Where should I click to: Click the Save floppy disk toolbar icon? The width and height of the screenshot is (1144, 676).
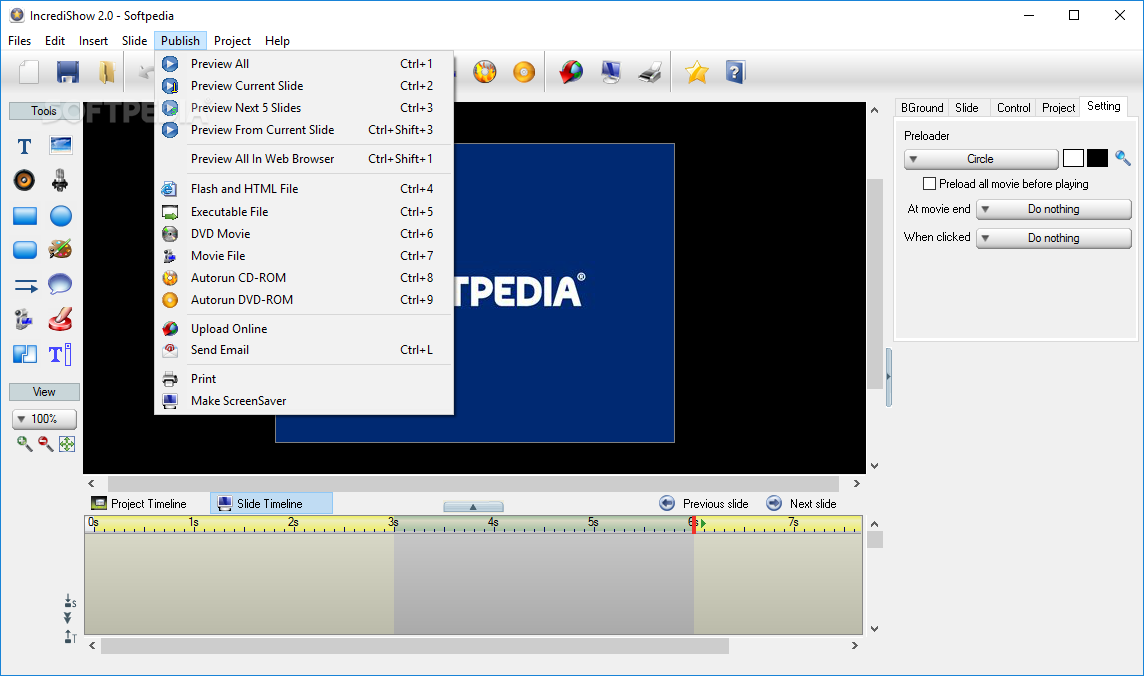pos(68,72)
